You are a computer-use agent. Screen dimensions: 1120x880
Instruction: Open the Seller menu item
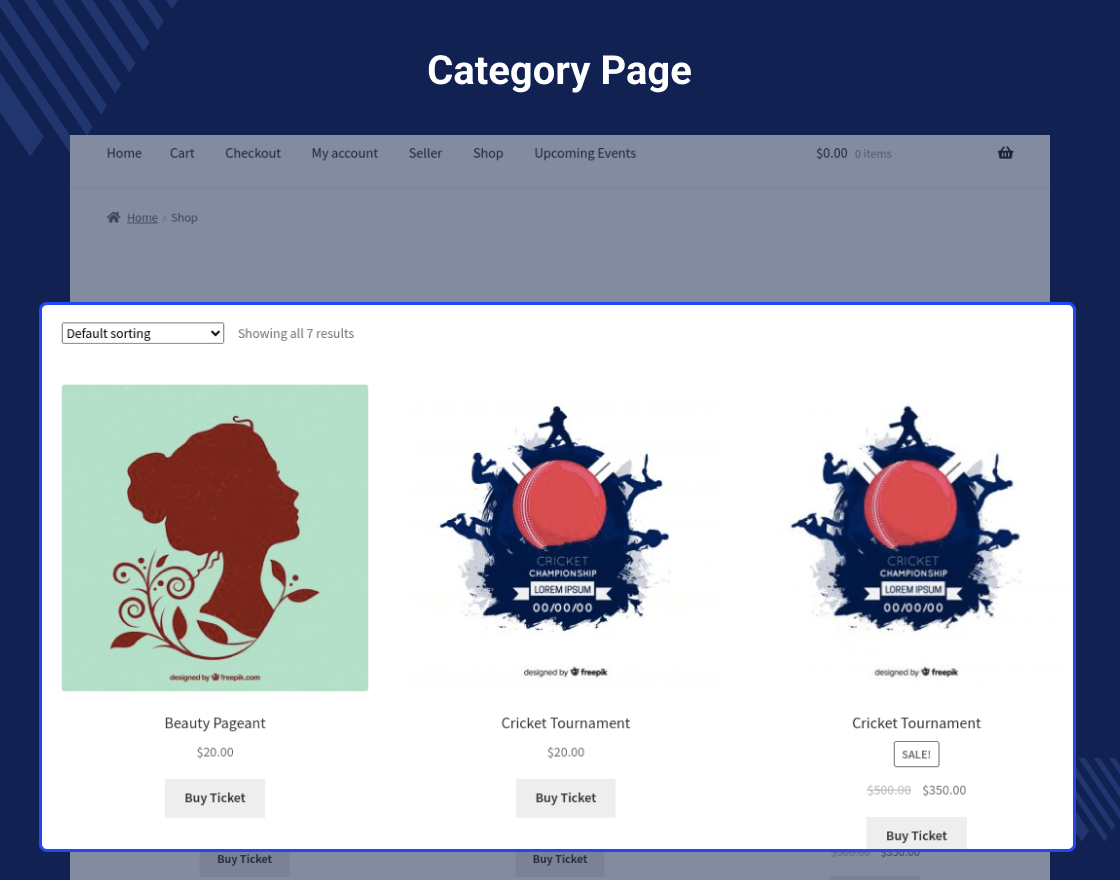425,153
